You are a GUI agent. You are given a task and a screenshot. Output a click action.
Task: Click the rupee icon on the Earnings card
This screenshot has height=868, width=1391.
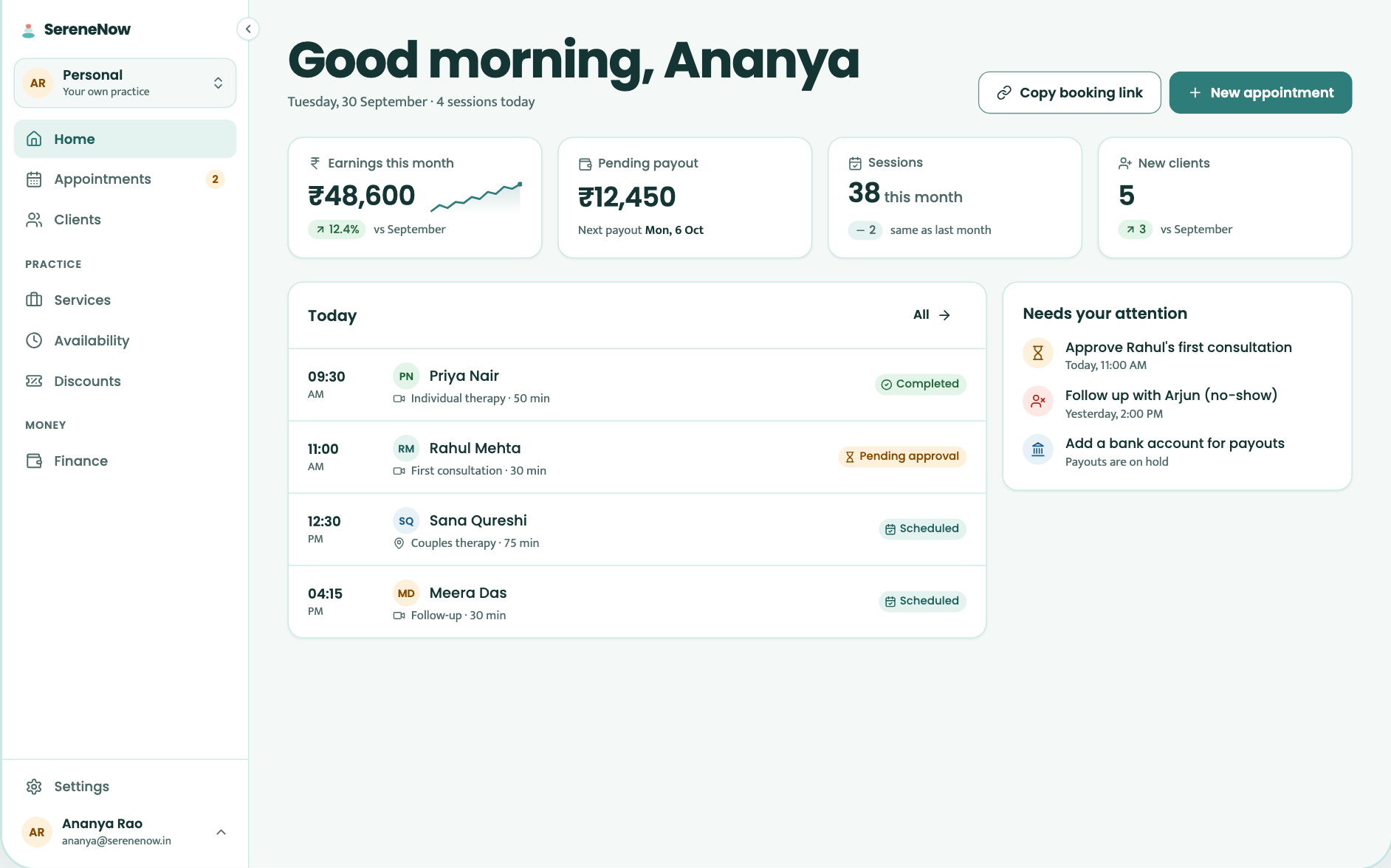pyautogui.click(x=315, y=163)
